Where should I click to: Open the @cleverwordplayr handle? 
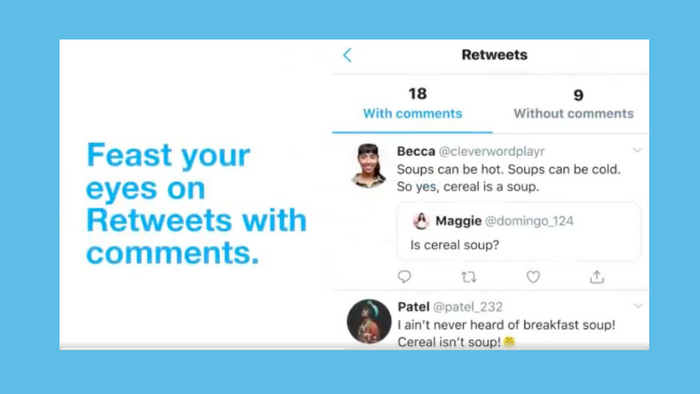[x=492, y=151]
